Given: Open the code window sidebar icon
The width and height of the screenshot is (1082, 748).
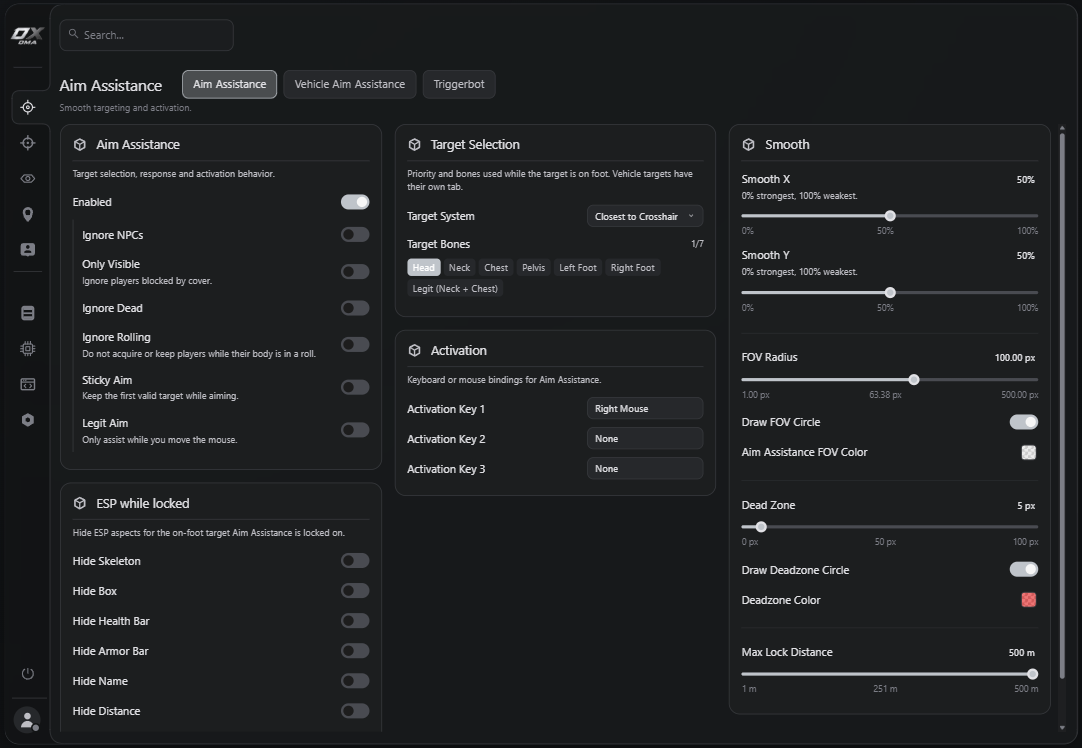Looking at the screenshot, I should pyautogui.click(x=28, y=384).
